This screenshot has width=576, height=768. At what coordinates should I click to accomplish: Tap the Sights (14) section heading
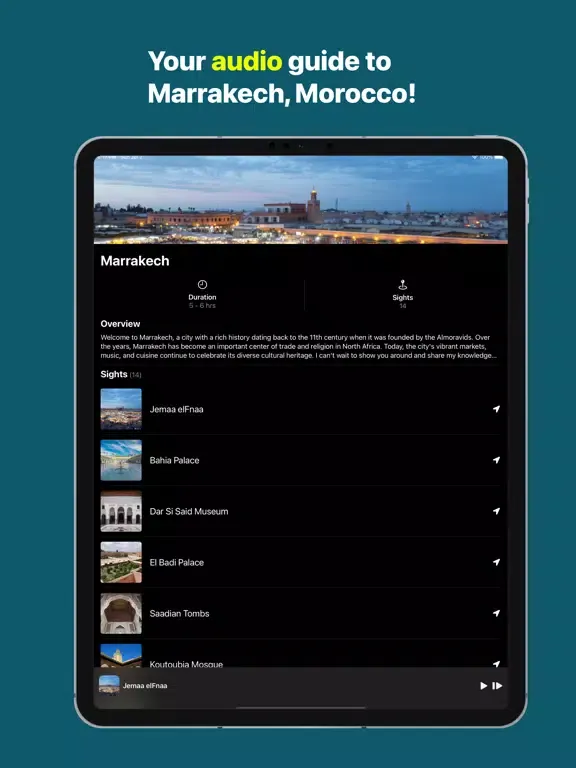[x=120, y=374]
